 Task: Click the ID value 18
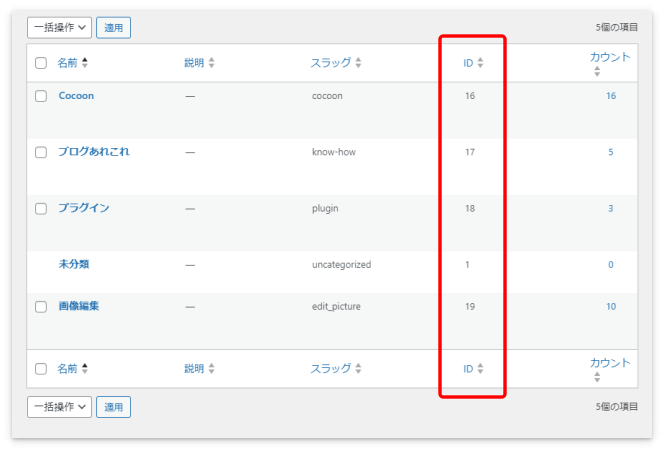click(470, 208)
